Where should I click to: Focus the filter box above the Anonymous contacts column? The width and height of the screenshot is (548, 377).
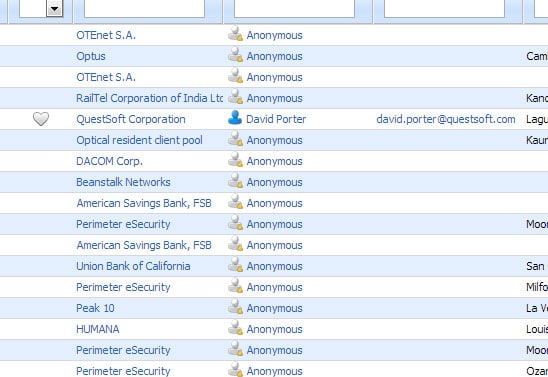[x=294, y=8]
